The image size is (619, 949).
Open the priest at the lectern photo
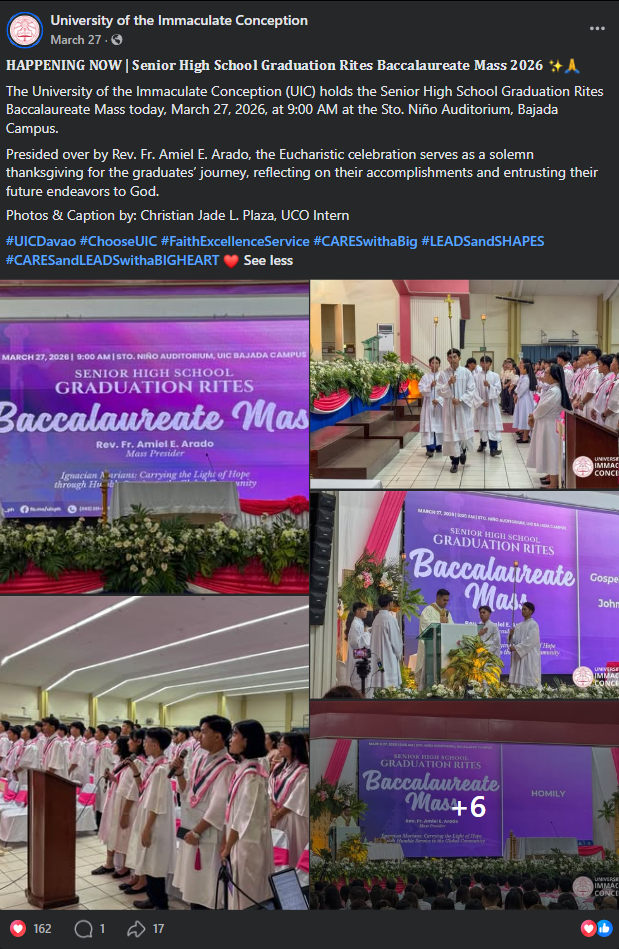click(465, 594)
